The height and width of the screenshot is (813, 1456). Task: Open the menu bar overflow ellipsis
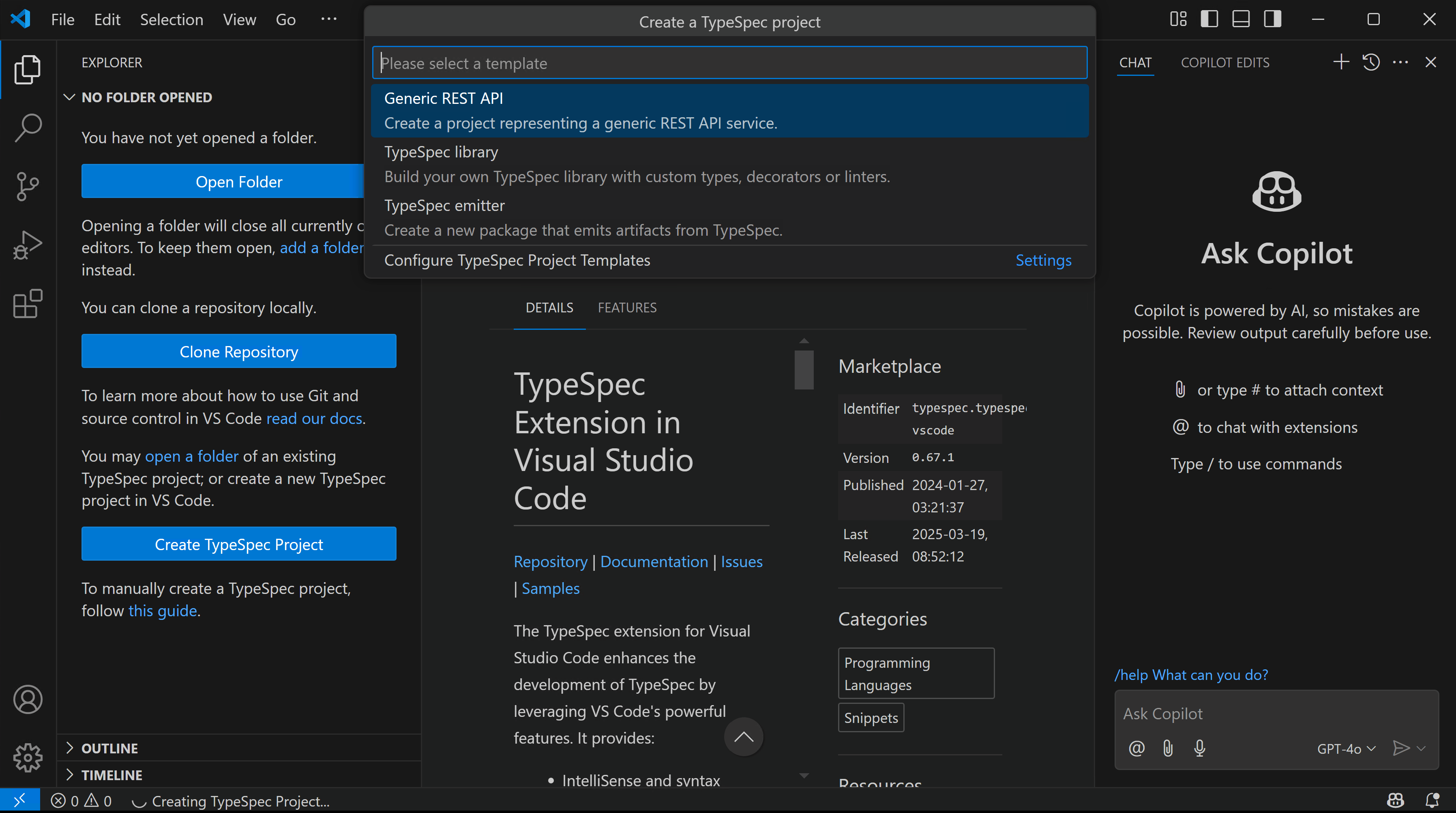pos(328,19)
